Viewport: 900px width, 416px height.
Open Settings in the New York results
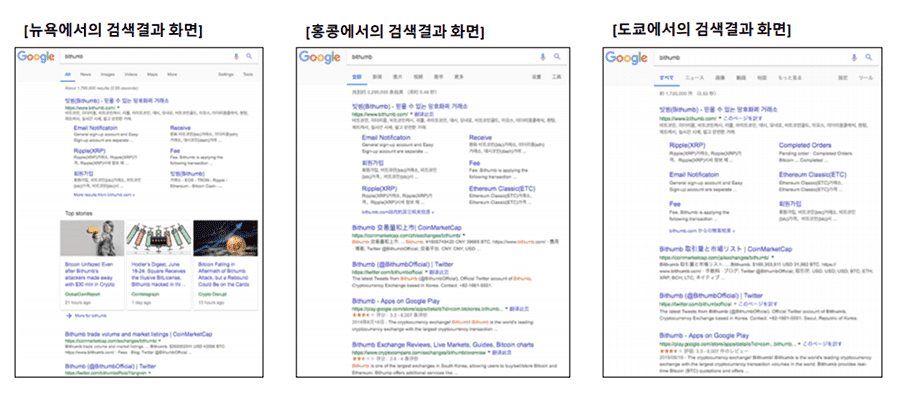226,74
